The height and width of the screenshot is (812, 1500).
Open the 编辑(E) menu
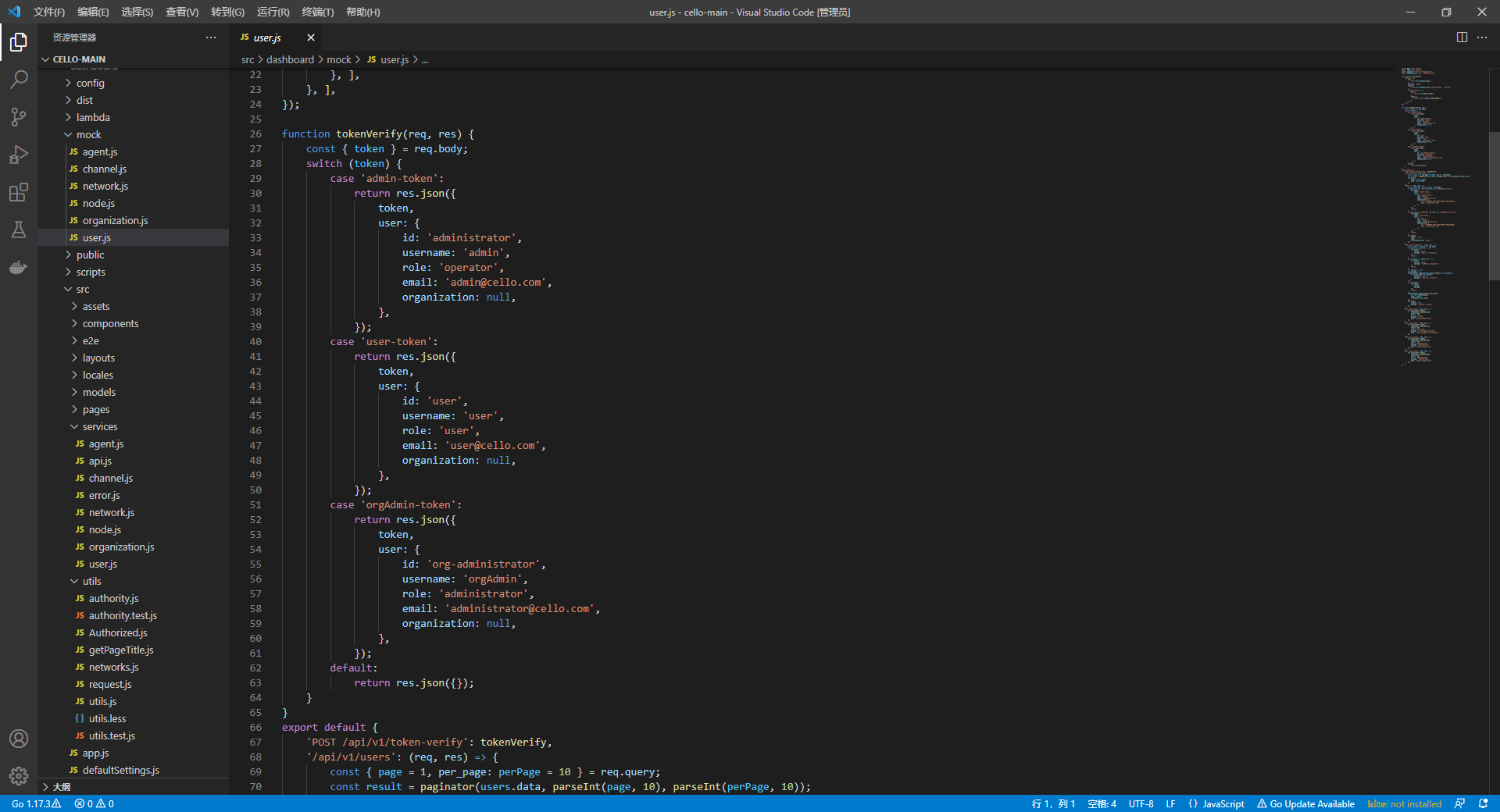coord(93,12)
